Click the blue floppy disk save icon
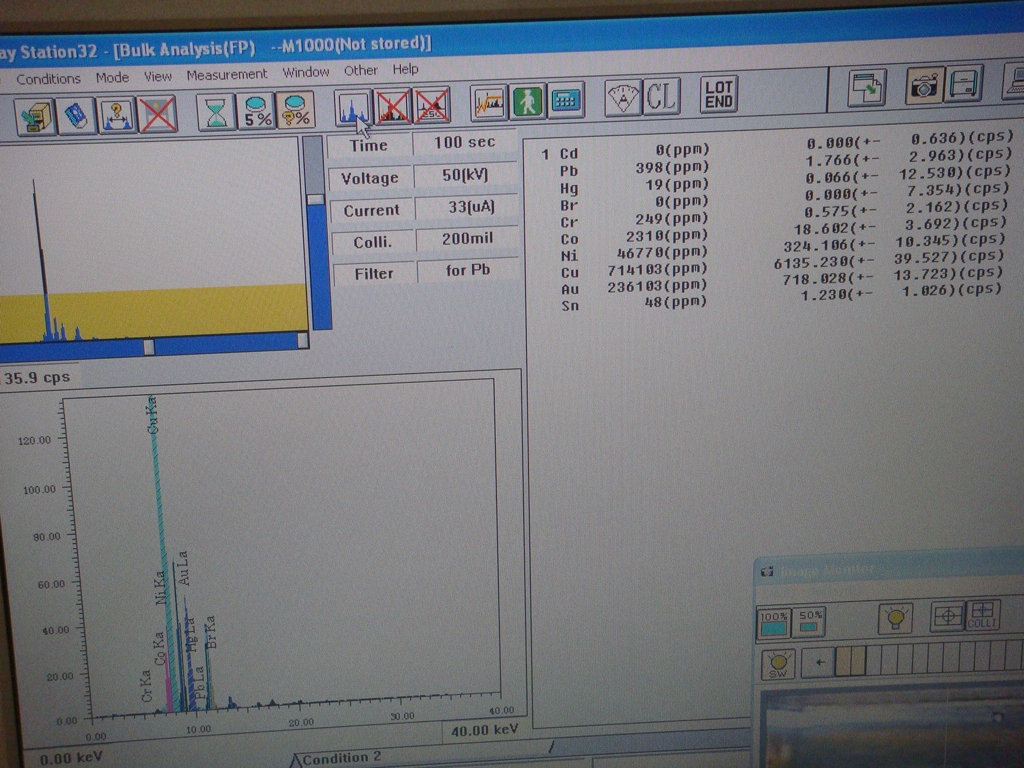 coord(76,116)
